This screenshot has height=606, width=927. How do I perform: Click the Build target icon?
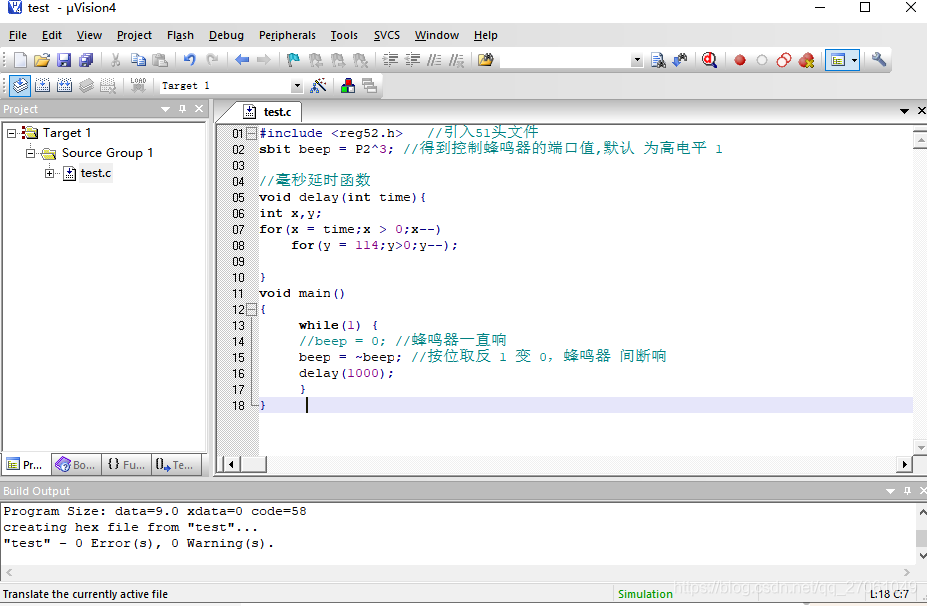point(42,86)
